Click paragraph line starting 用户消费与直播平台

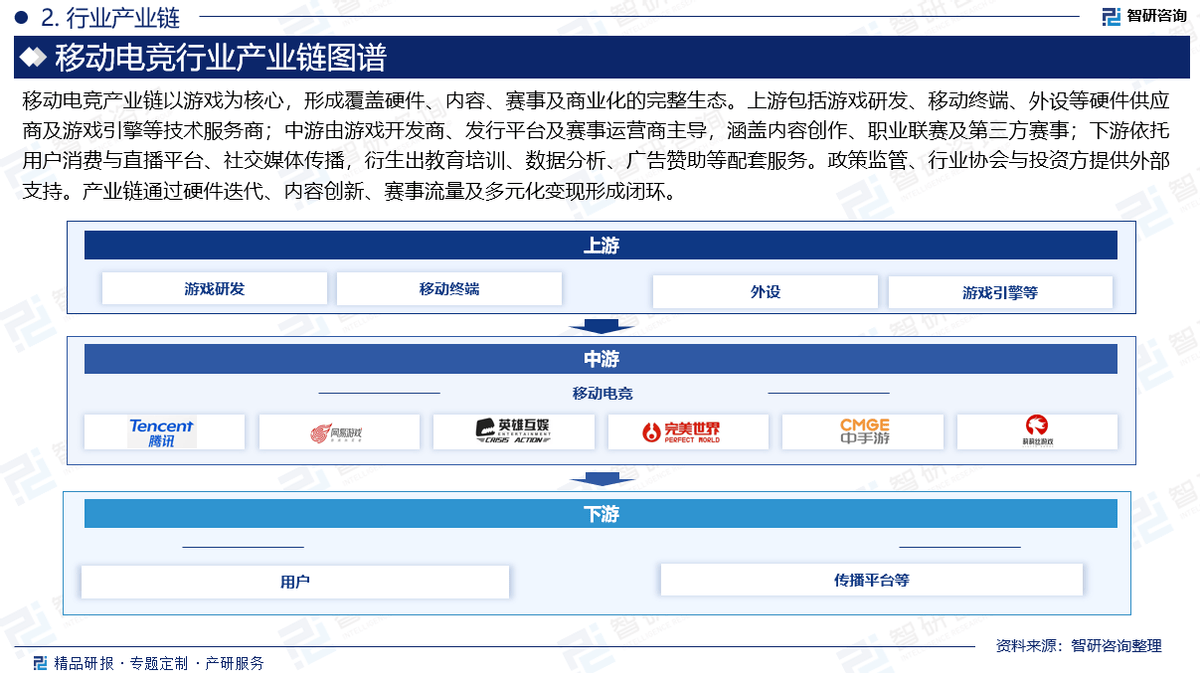pyautogui.click(x=595, y=161)
